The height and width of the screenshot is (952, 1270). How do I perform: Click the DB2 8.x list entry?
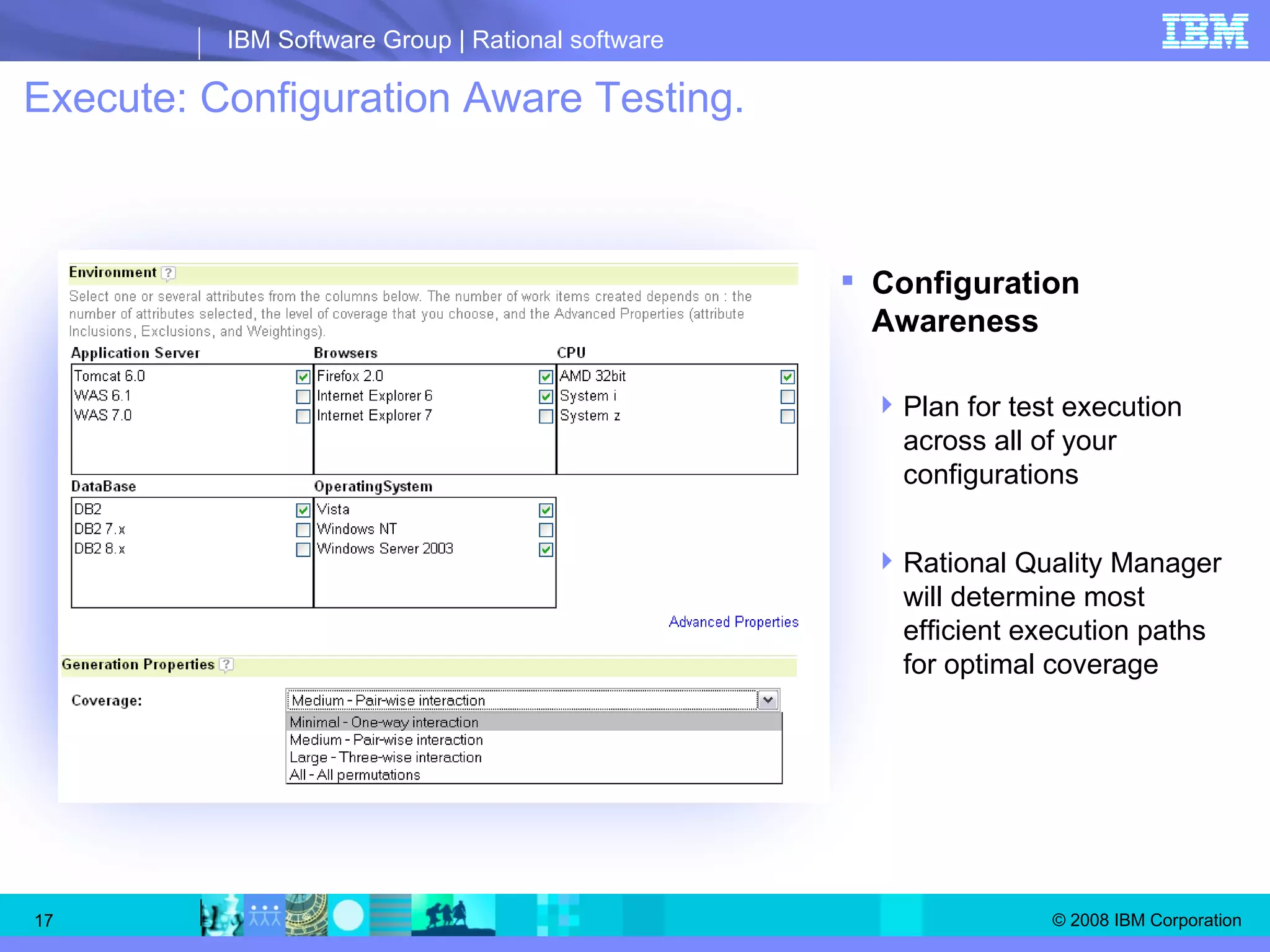tap(100, 549)
